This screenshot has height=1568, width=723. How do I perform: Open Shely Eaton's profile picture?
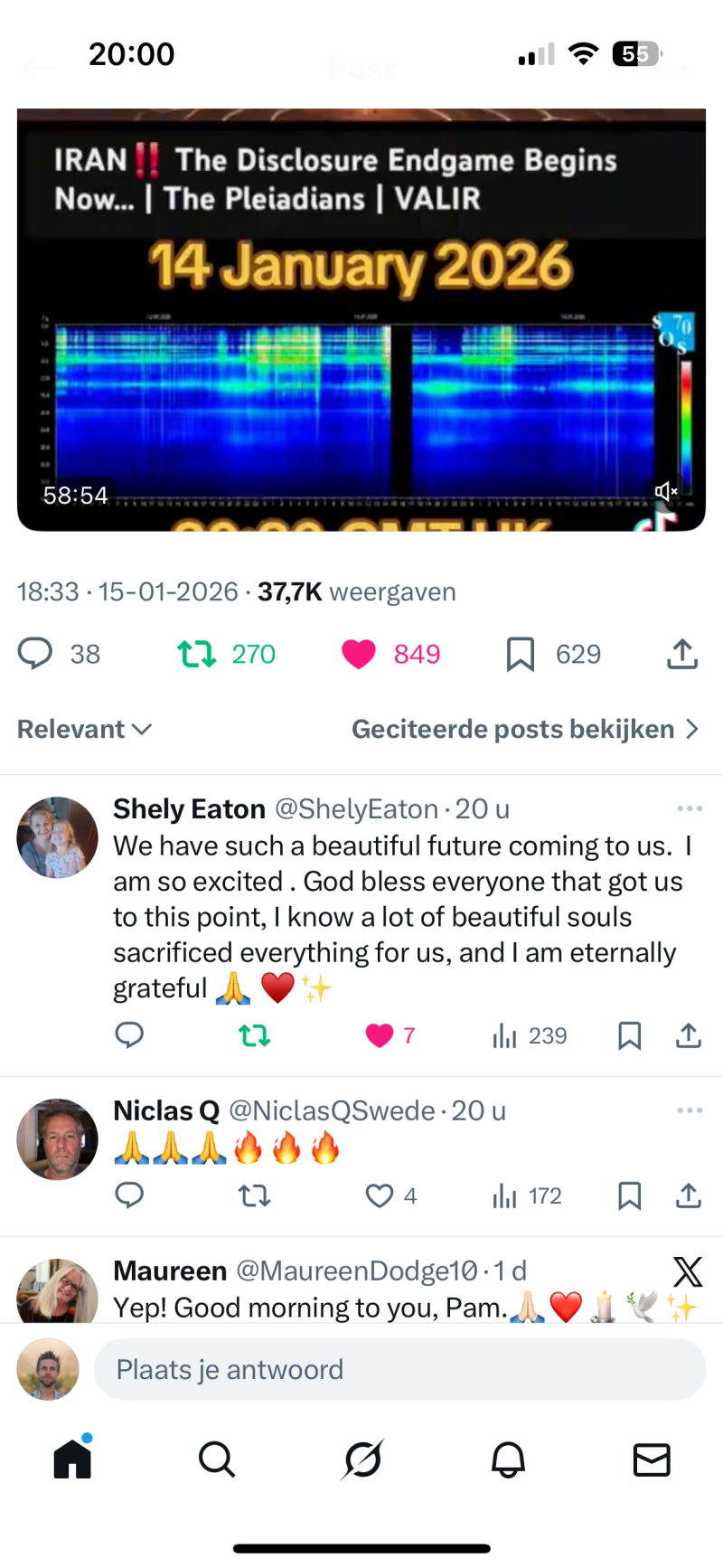click(57, 837)
